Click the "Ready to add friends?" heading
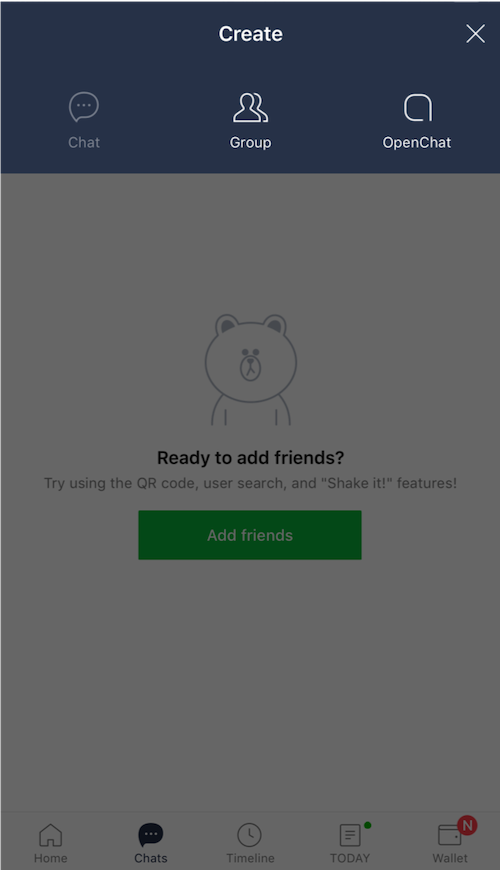This screenshot has width=500, height=870. (x=250, y=458)
